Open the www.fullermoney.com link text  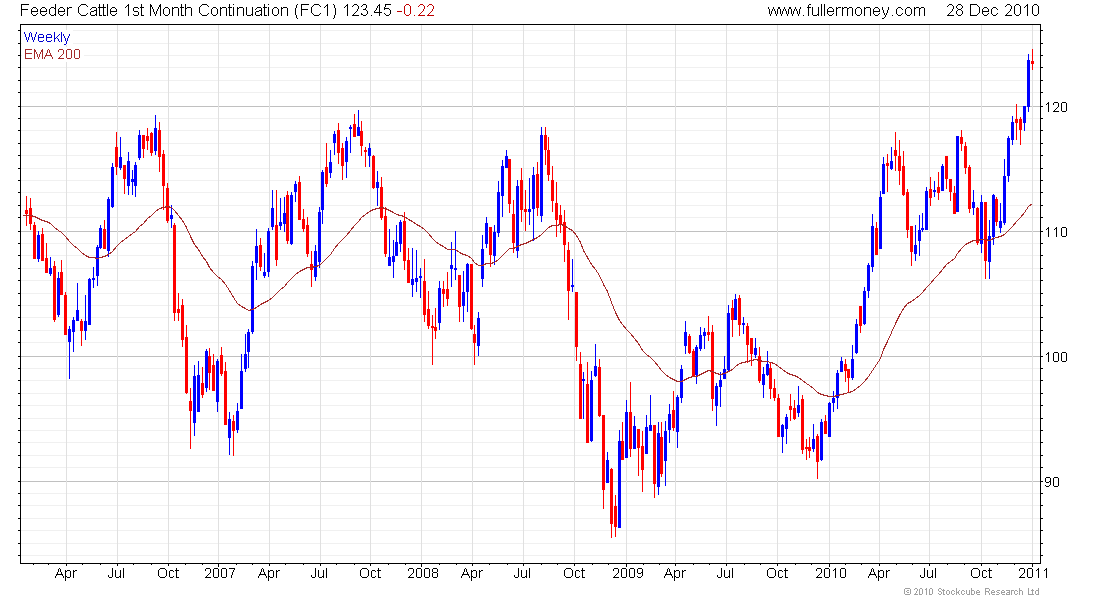[846, 11]
